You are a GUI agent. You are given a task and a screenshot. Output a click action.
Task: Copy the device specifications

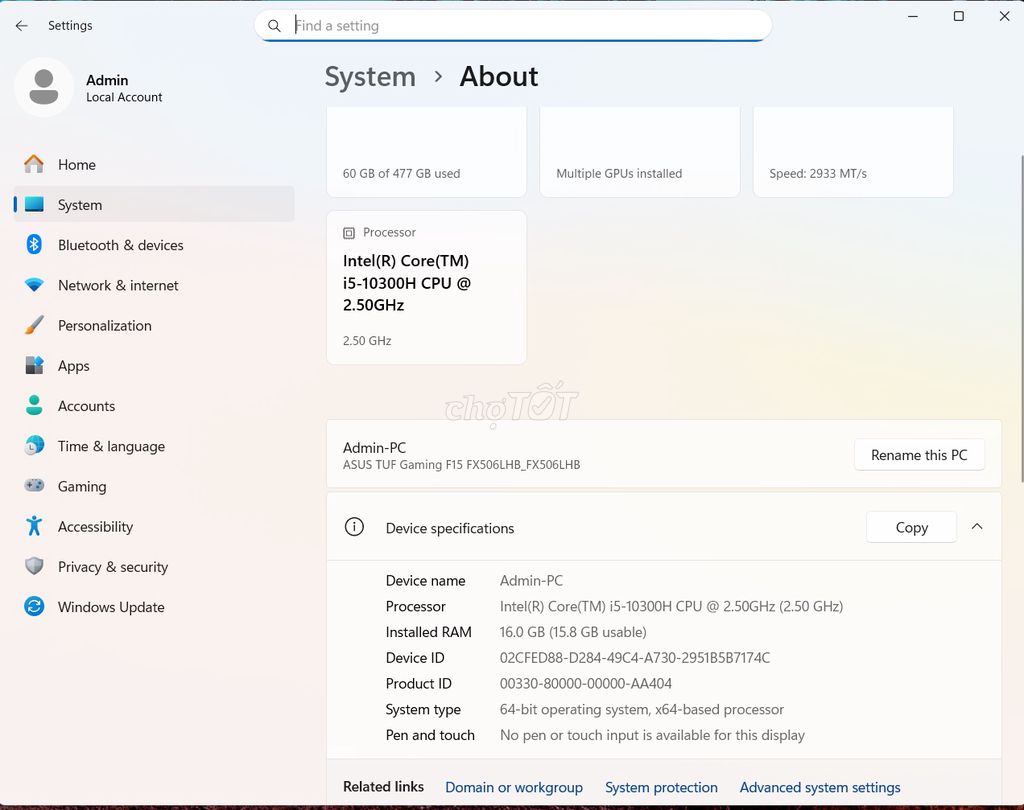(910, 527)
